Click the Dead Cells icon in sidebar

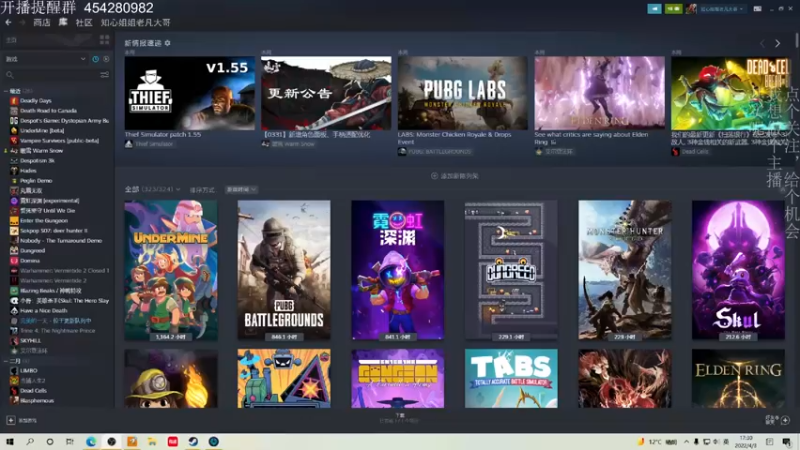(14, 391)
